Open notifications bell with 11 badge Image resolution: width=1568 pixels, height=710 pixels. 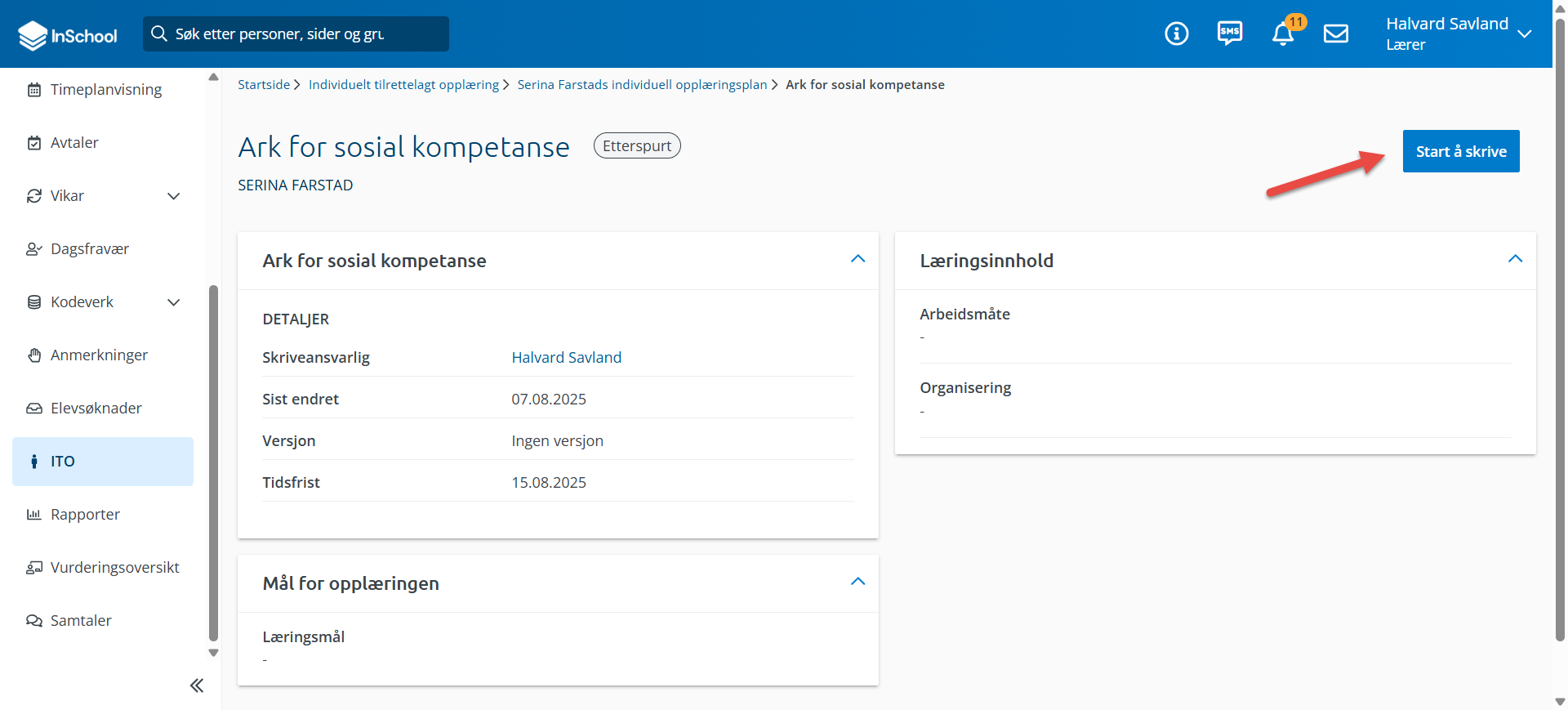click(1284, 33)
